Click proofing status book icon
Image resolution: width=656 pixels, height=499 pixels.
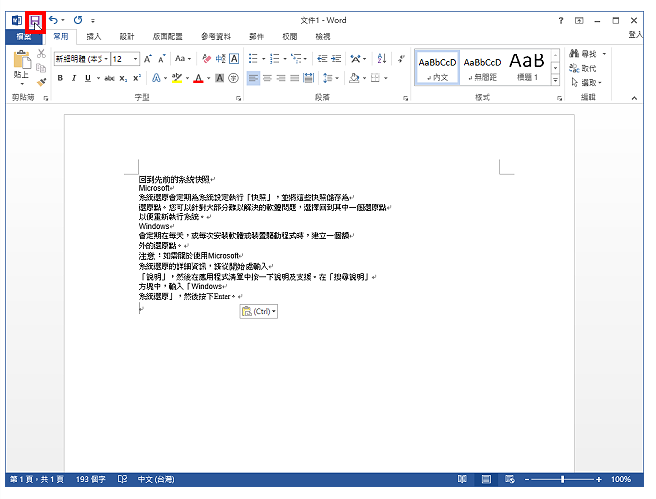point(122,479)
